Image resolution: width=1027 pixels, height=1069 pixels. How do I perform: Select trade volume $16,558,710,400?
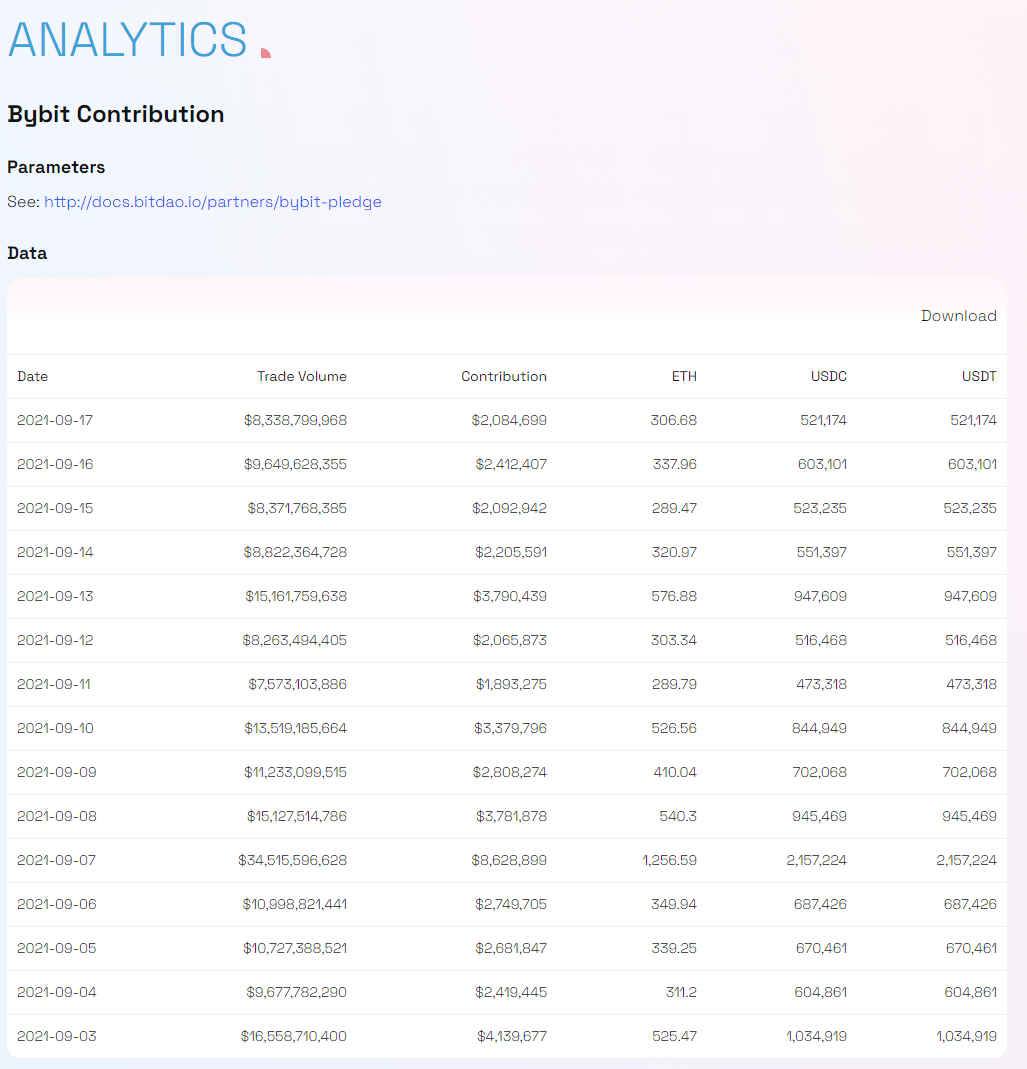click(294, 1036)
